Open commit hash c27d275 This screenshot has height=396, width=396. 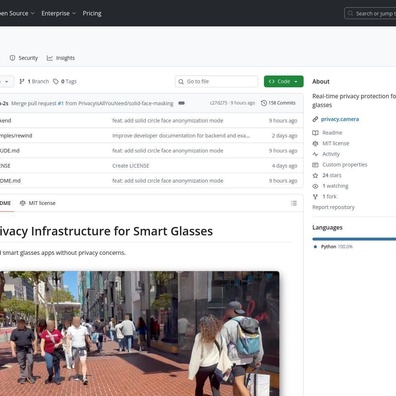tap(218, 103)
